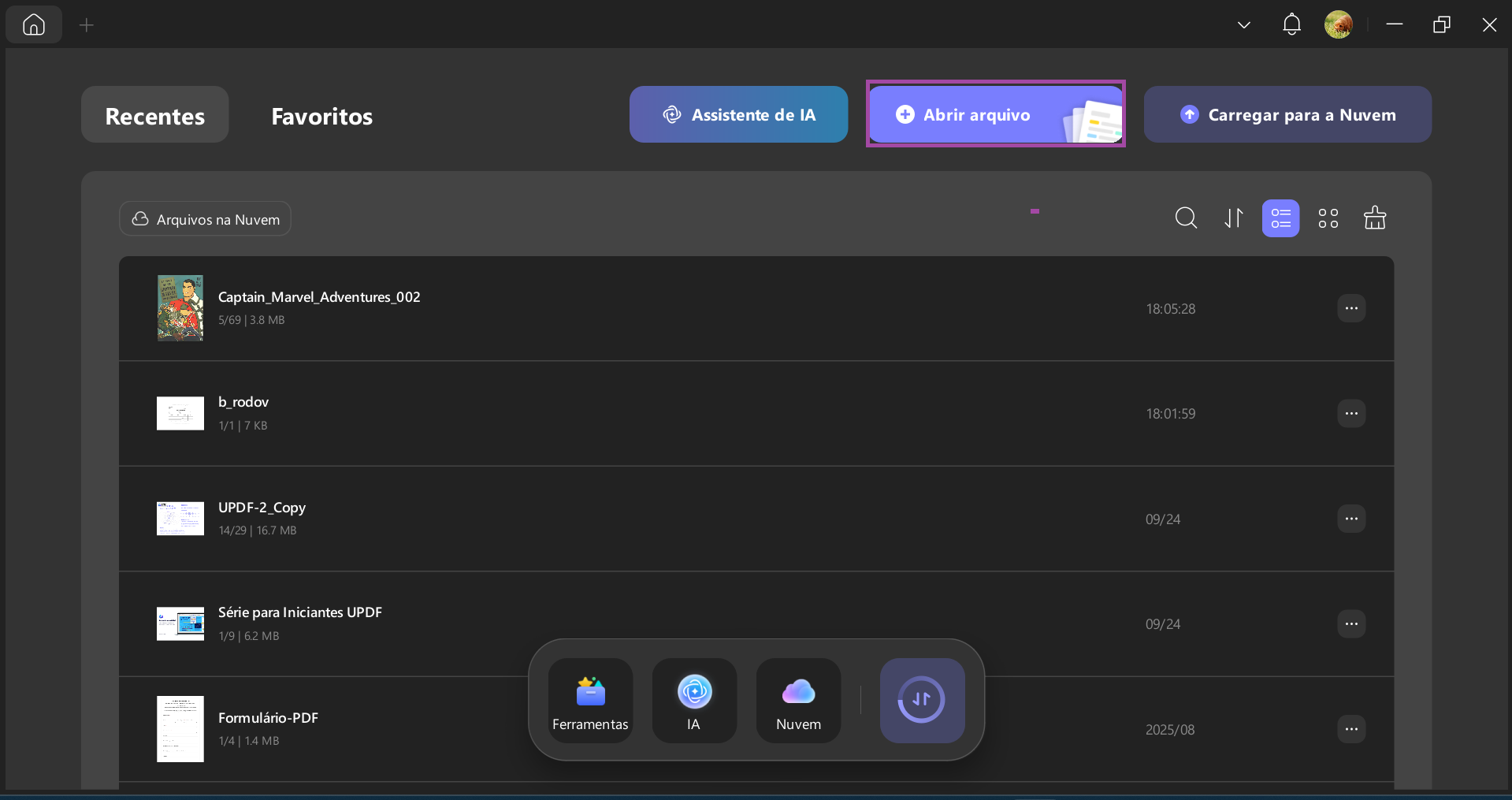Viewport: 1512px width, 800px height.
Task: Click the 18:05:28 timestamp
Action: coord(1170,309)
